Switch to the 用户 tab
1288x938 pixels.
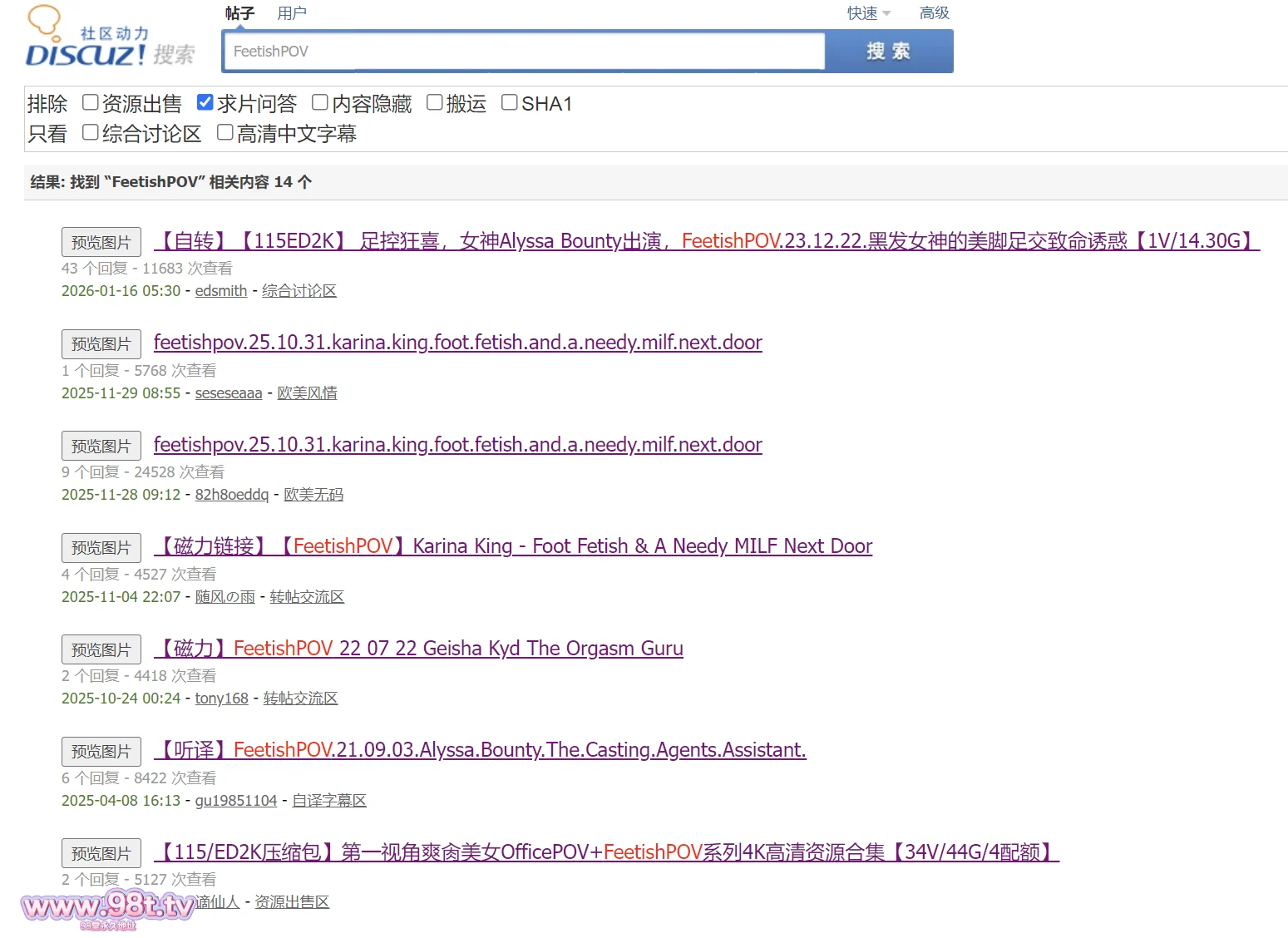(292, 13)
